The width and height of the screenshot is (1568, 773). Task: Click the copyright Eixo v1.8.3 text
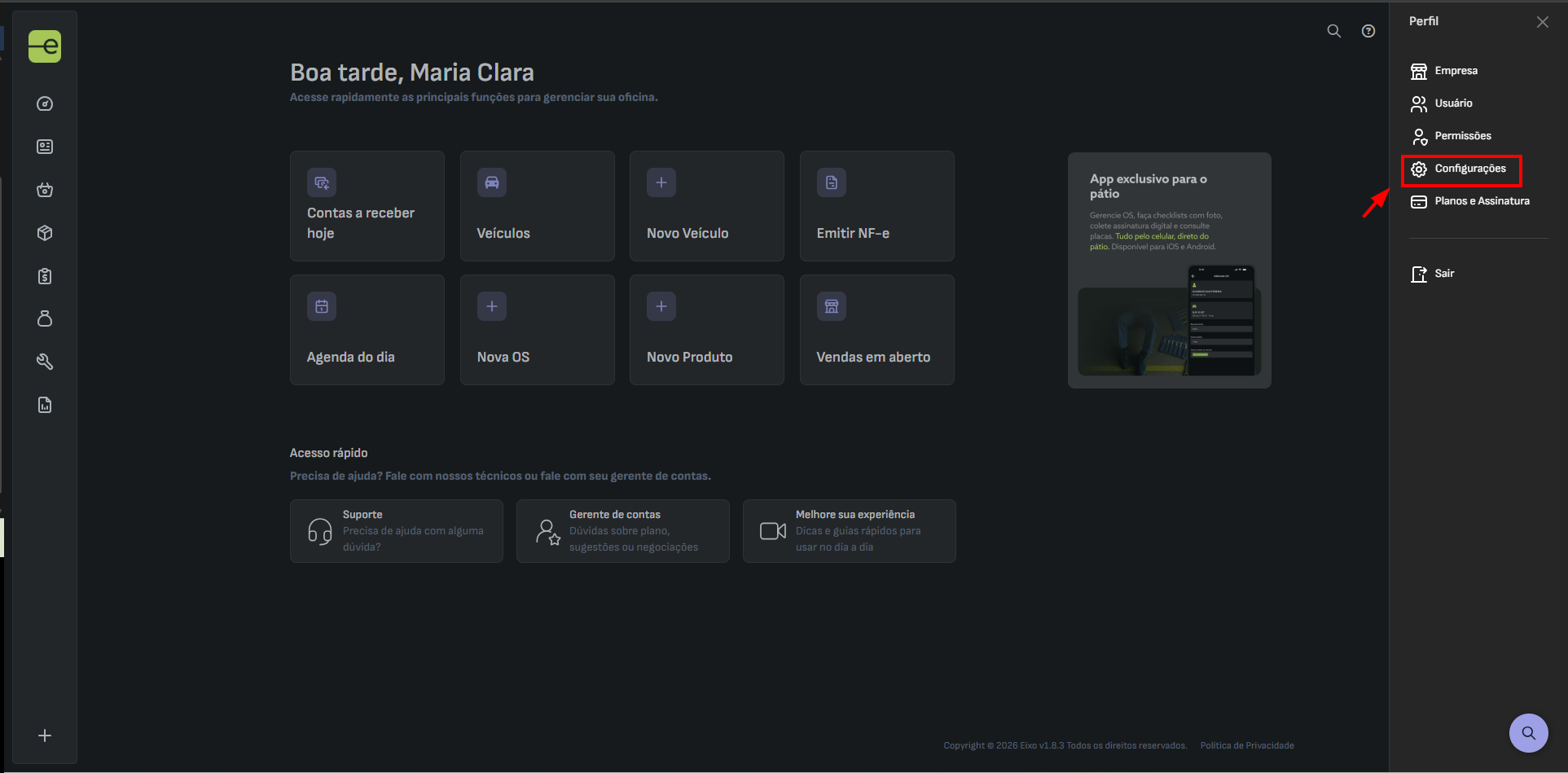(x=1065, y=745)
